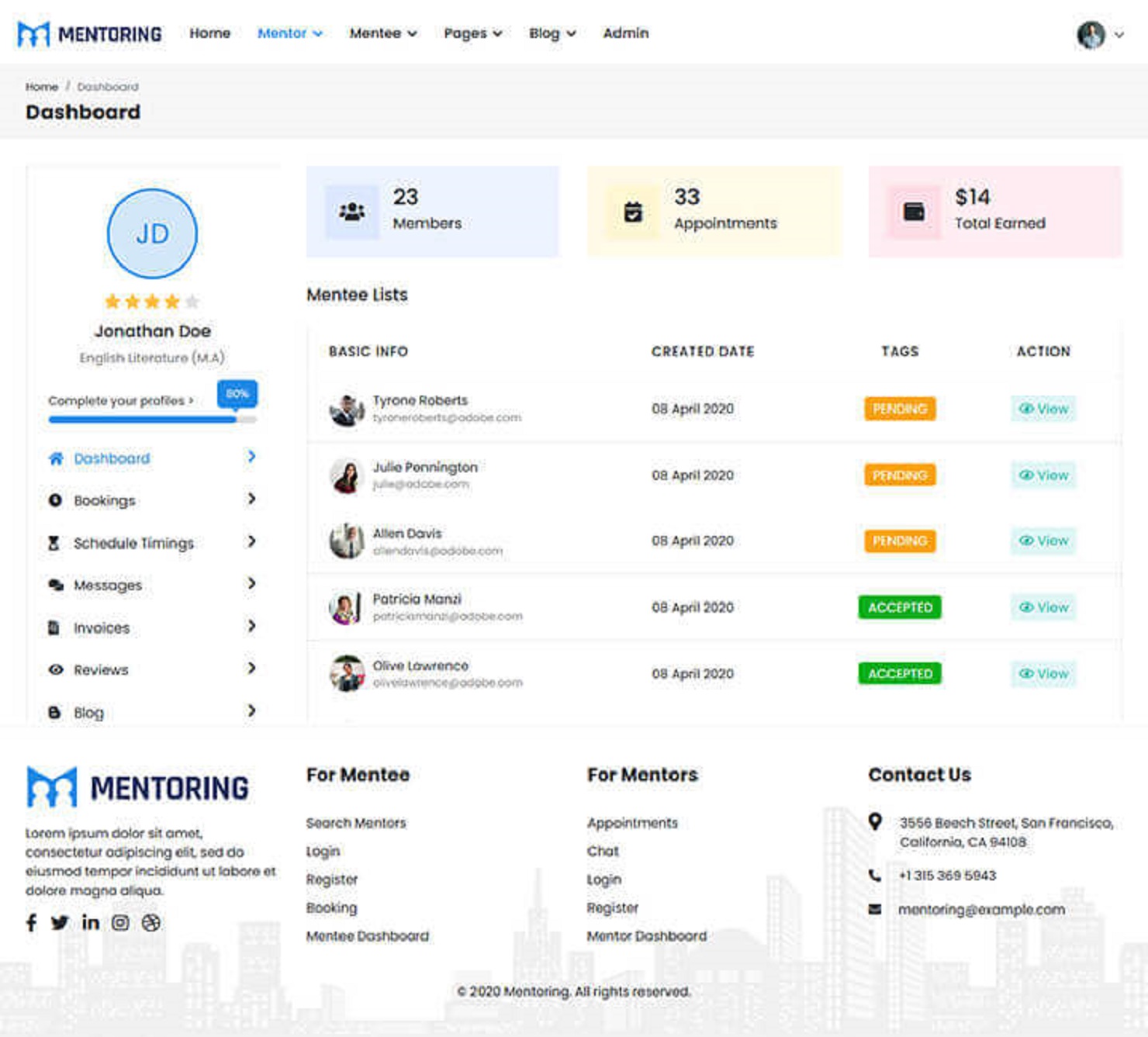Open the Total Earned wallet icon
1148x1037 pixels.
[912, 209]
